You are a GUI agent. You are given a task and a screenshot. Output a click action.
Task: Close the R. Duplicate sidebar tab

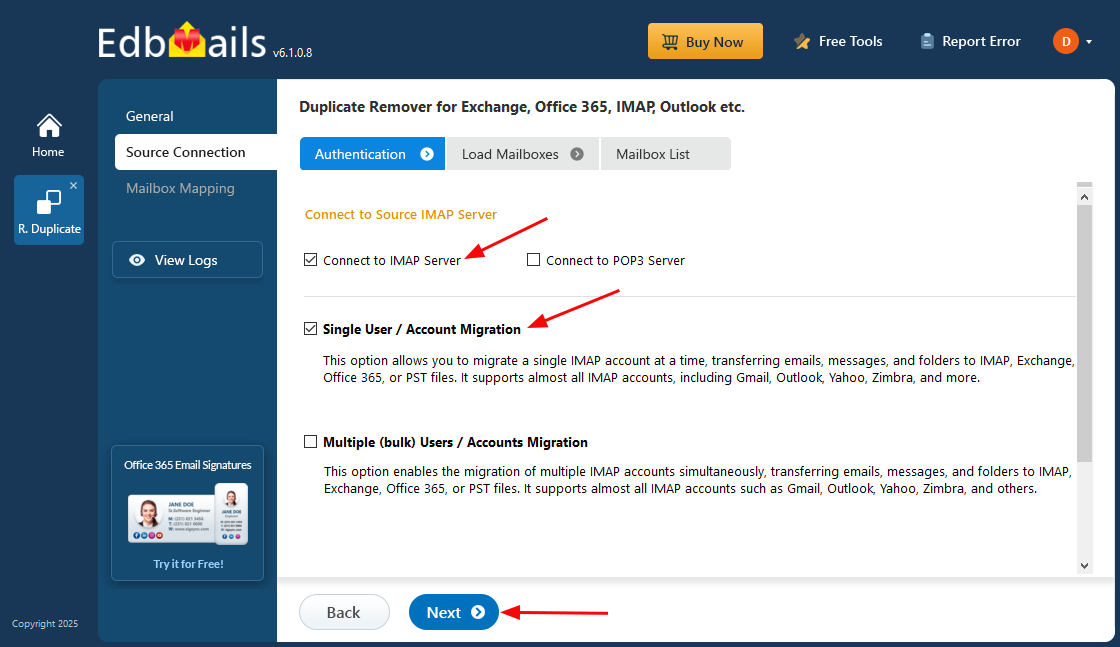73,186
